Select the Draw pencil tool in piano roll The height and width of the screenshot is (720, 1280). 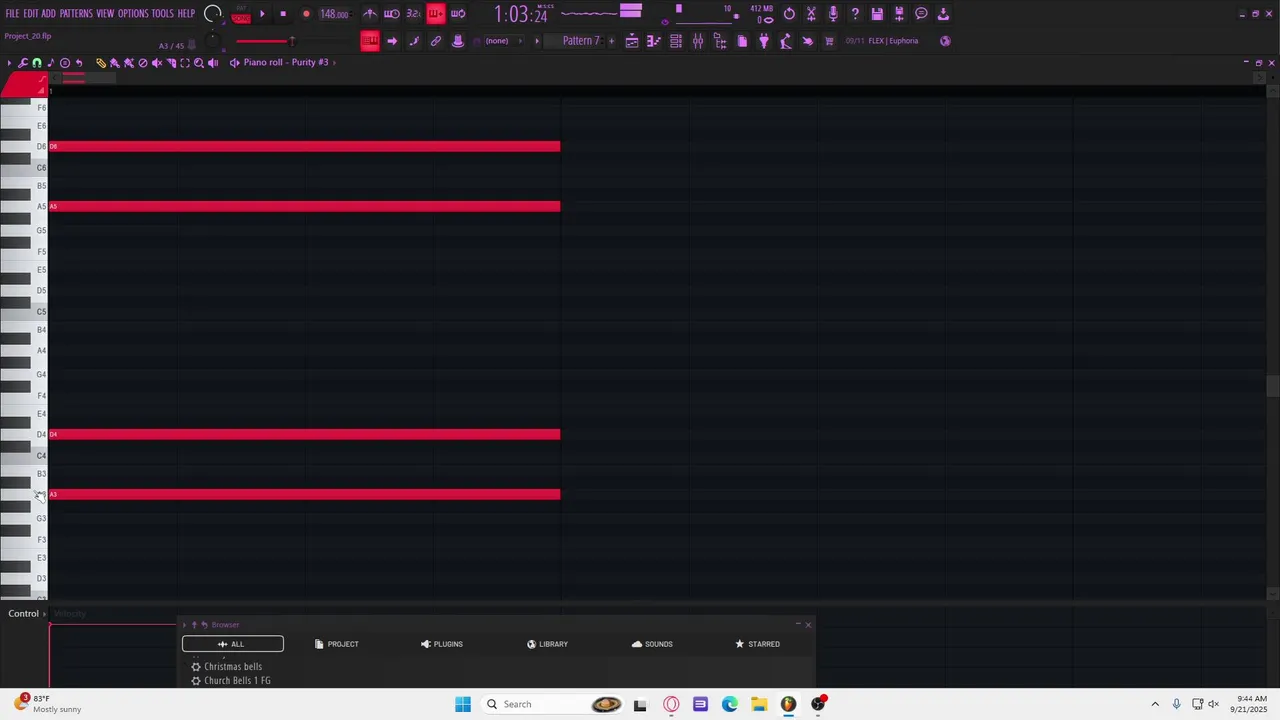[101, 63]
